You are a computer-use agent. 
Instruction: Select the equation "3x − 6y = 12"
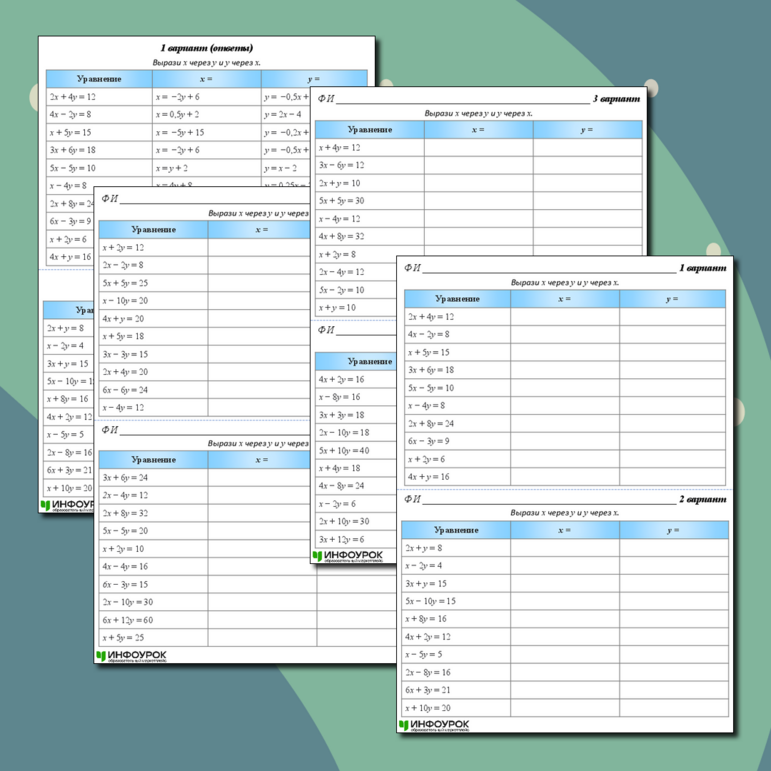click(x=341, y=165)
